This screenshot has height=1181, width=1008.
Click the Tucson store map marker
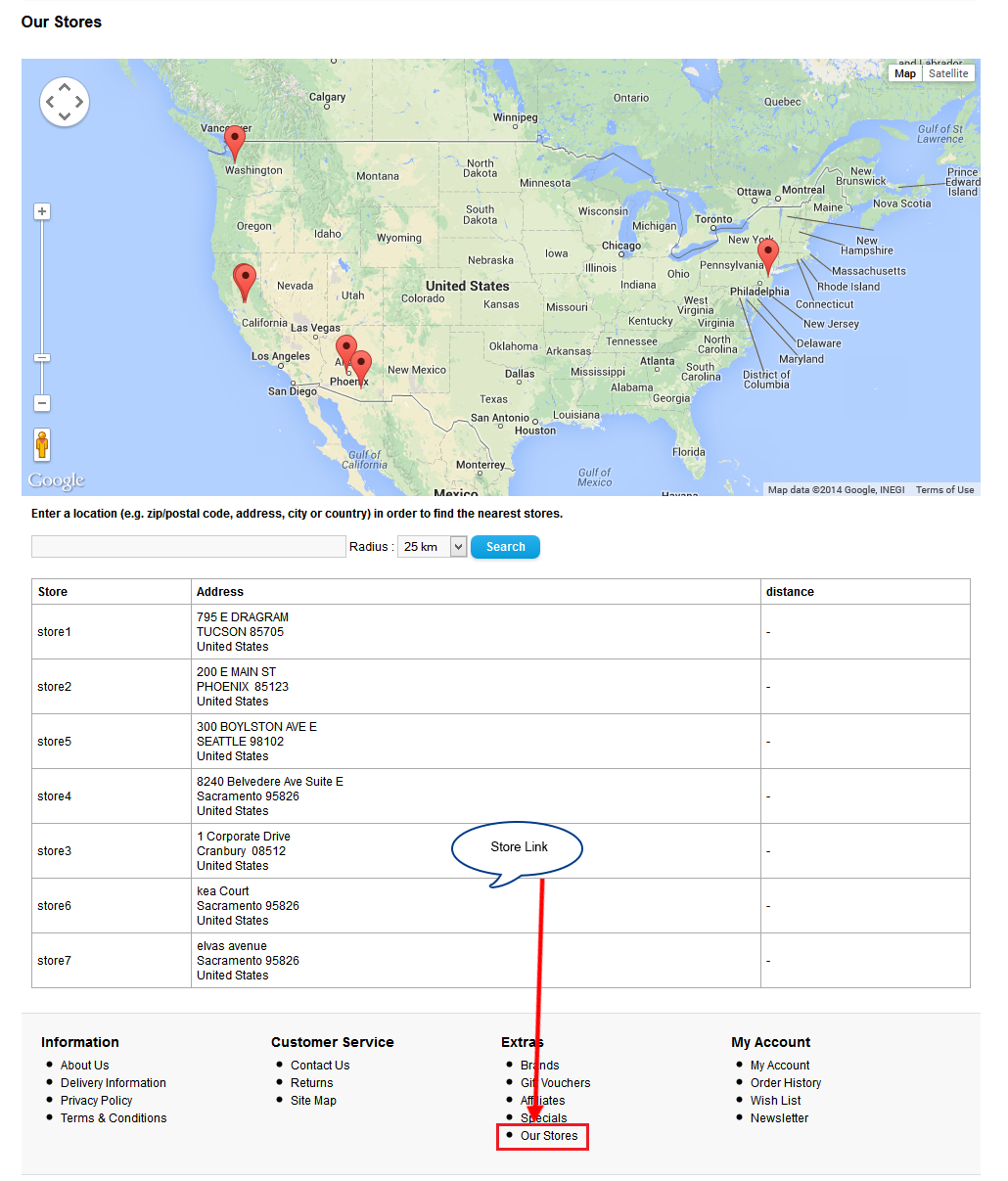(361, 368)
